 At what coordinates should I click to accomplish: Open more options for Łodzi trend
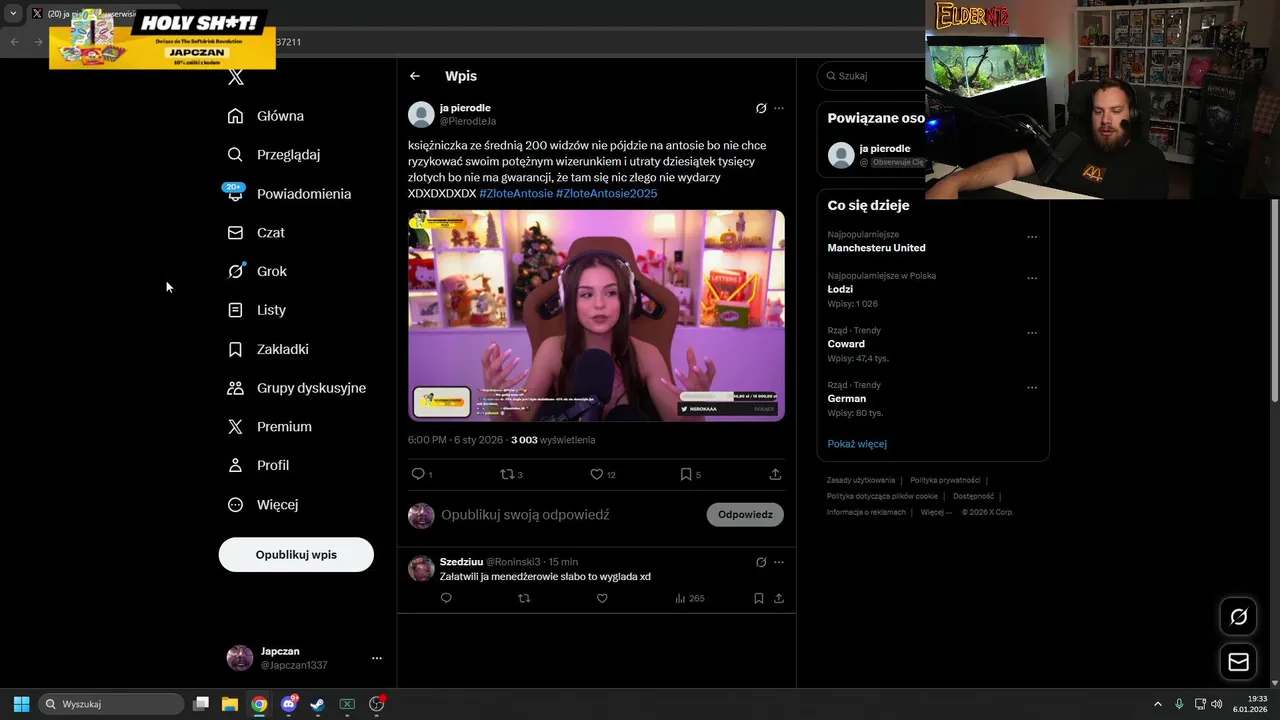pos(1032,278)
